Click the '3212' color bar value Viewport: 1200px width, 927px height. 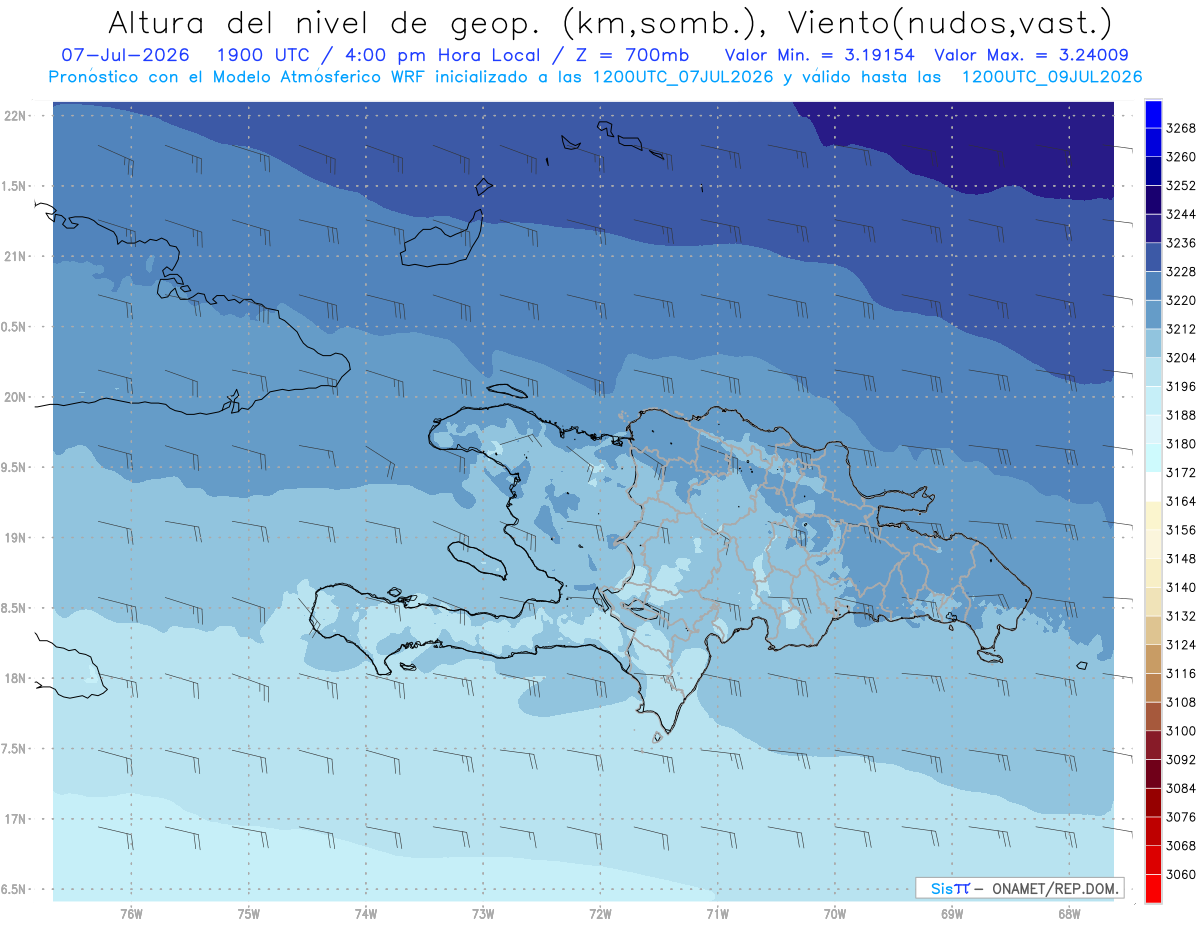click(1181, 329)
